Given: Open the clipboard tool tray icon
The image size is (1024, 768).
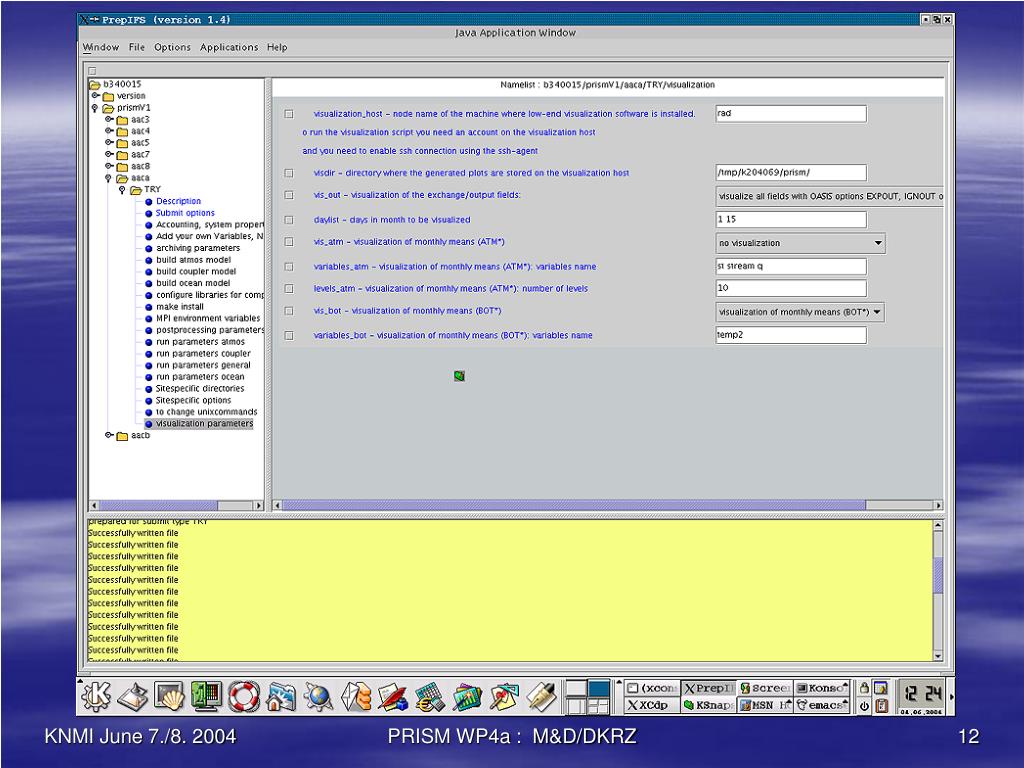Looking at the screenshot, I should click(x=881, y=705).
